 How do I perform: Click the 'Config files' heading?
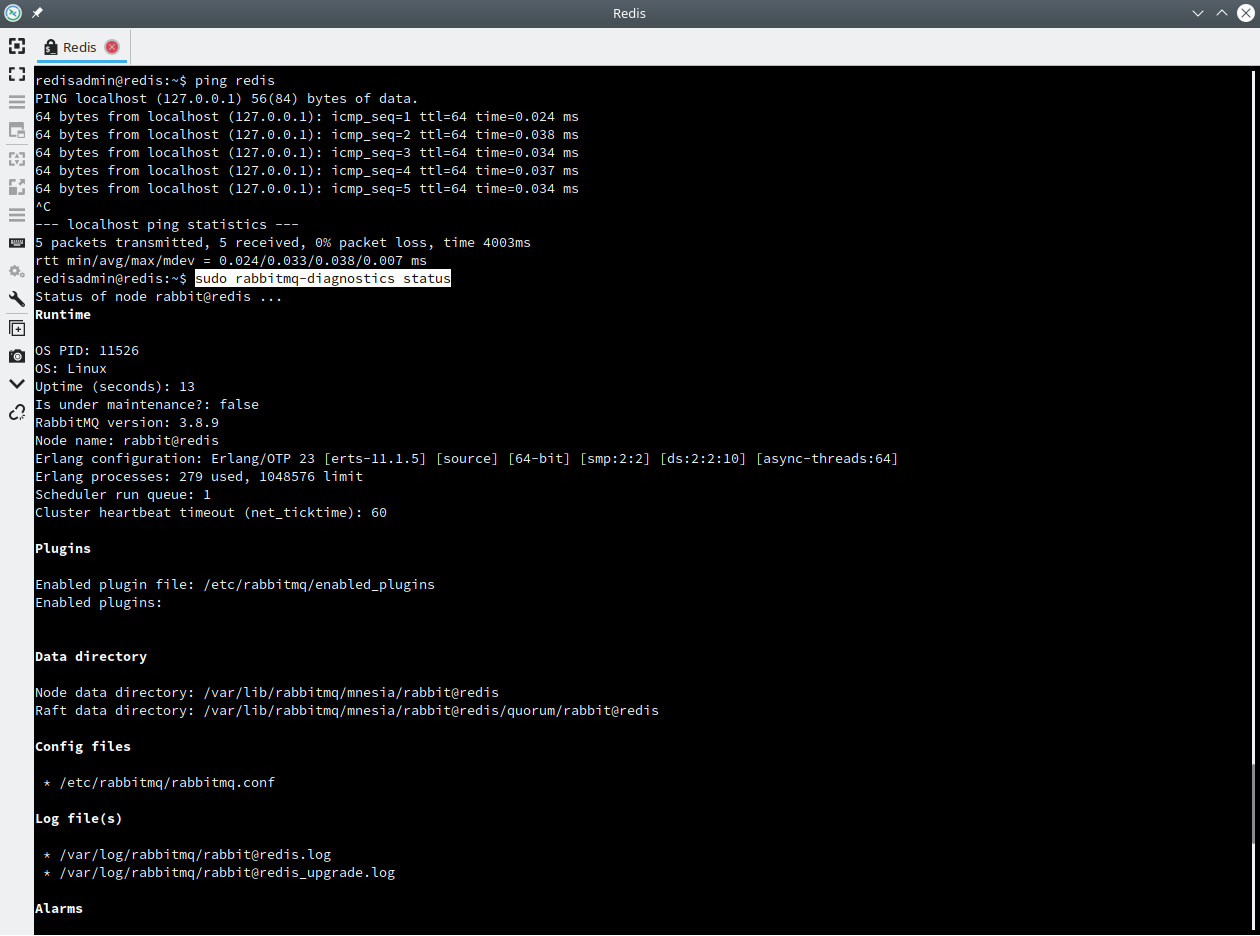(83, 747)
